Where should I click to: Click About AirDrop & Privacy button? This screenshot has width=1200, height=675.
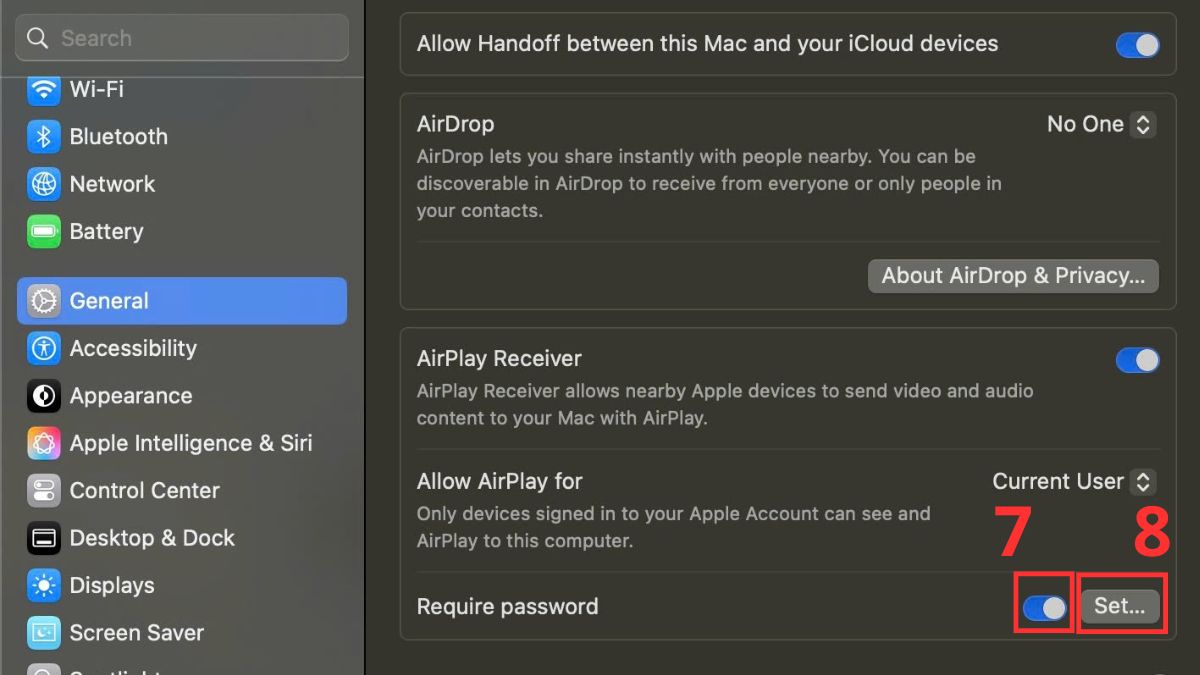(x=1013, y=276)
